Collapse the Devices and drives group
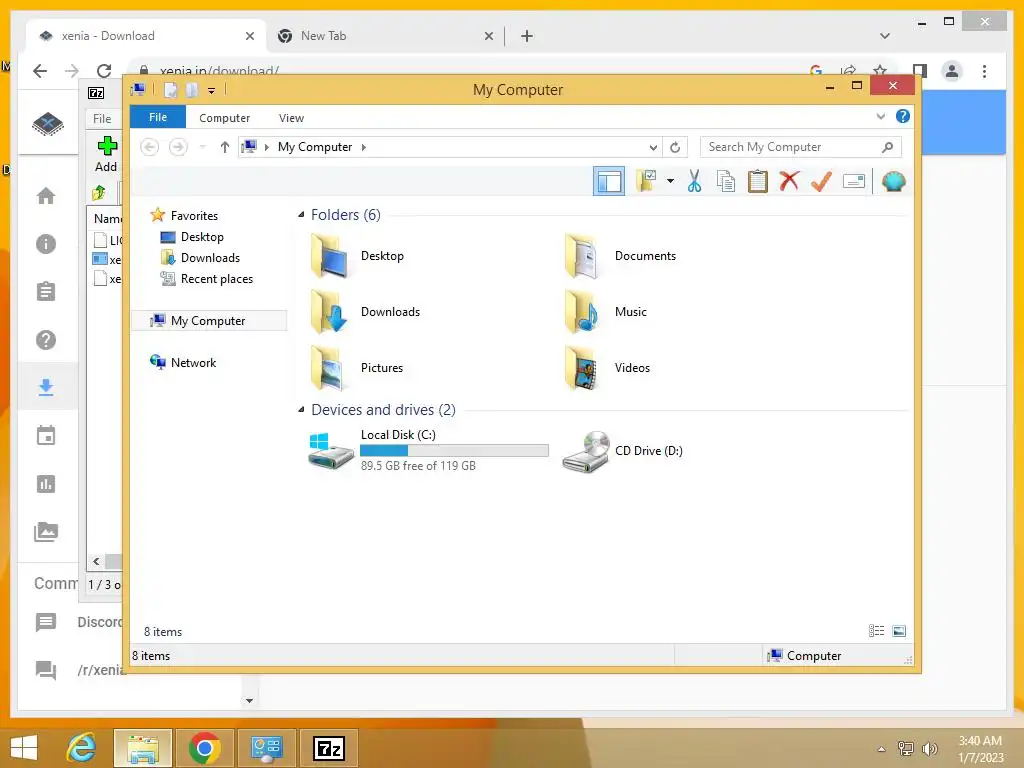The width and height of the screenshot is (1024, 768). 301,409
